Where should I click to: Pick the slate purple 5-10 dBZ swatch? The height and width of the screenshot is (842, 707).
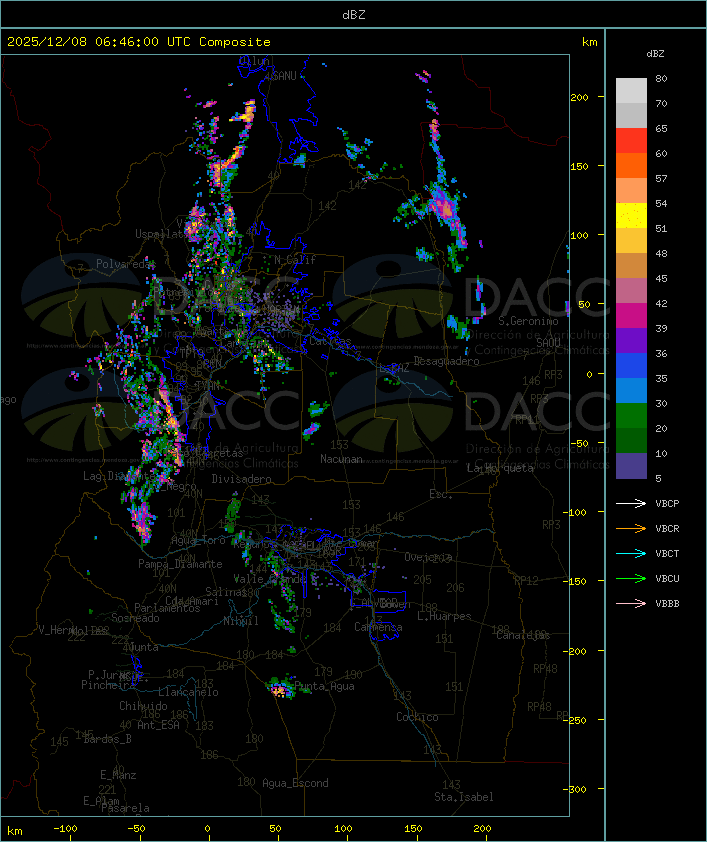631,466
